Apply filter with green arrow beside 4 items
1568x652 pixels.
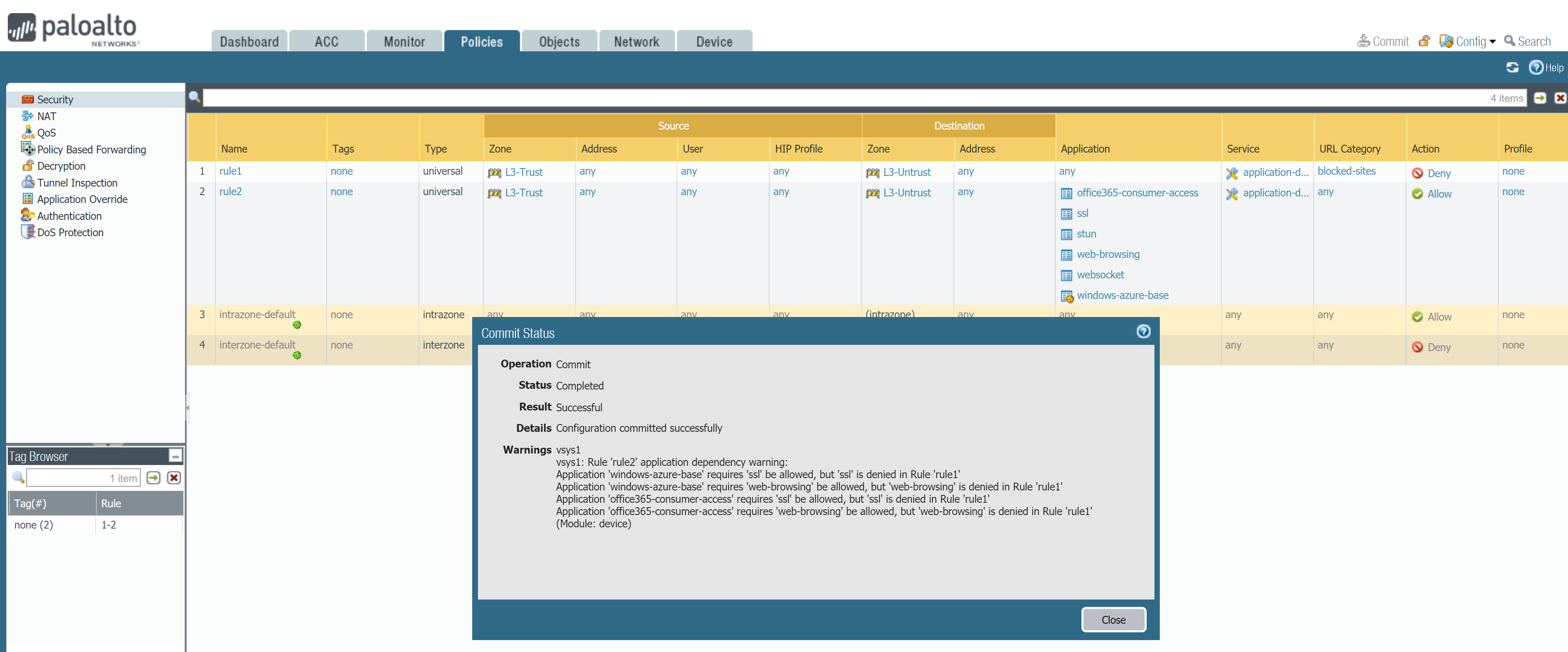[x=1539, y=98]
